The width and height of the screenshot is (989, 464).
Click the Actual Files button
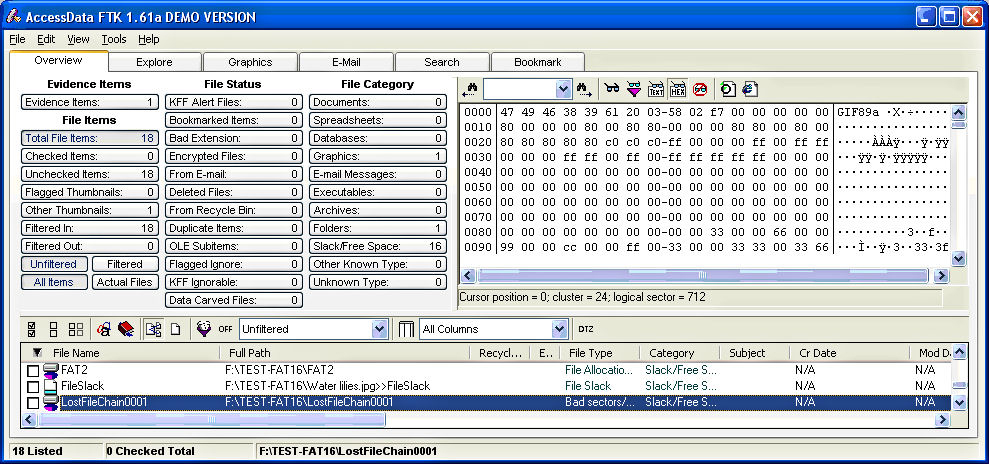click(x=125, y=282)
